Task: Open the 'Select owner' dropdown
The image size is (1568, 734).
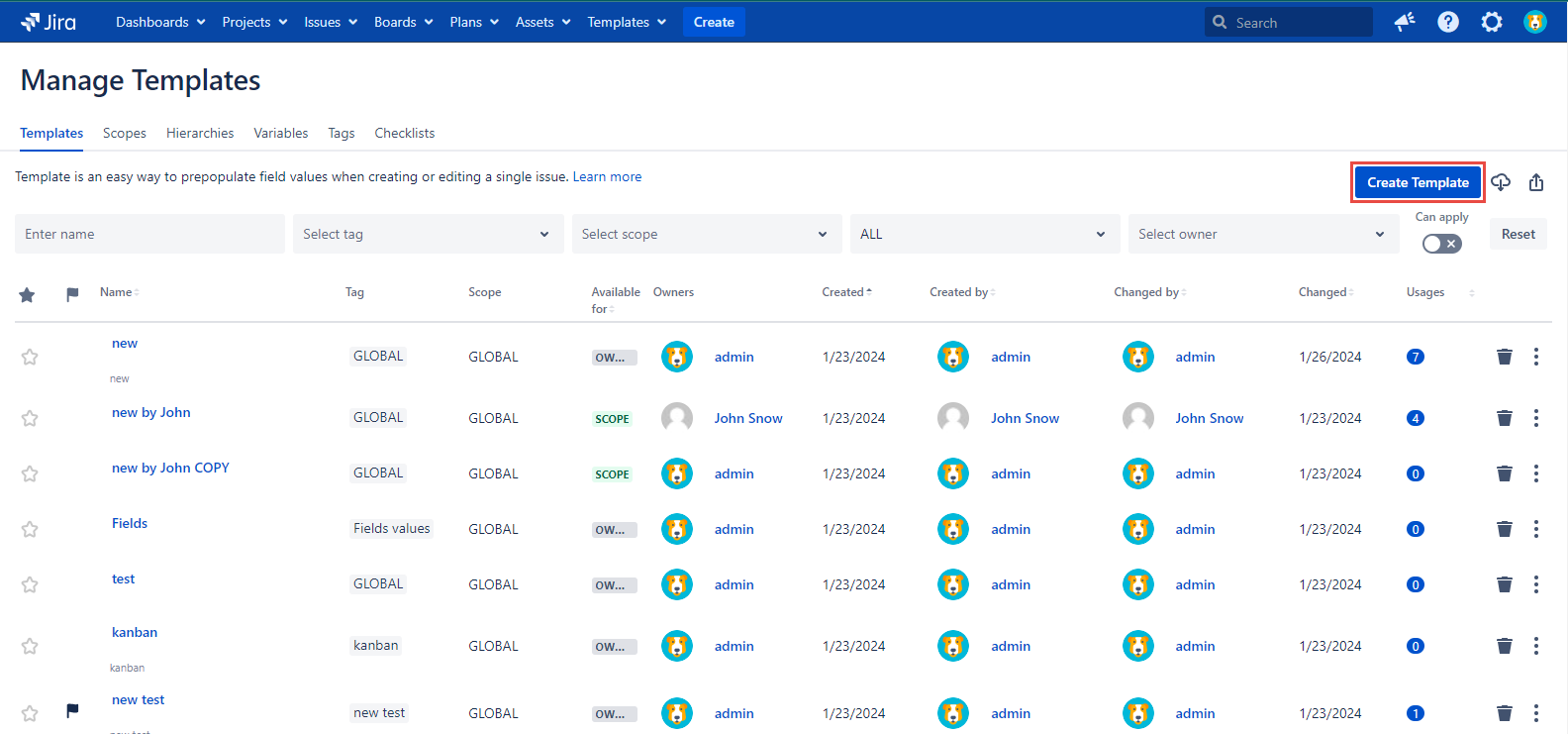Action: (x=1262, y=234)
